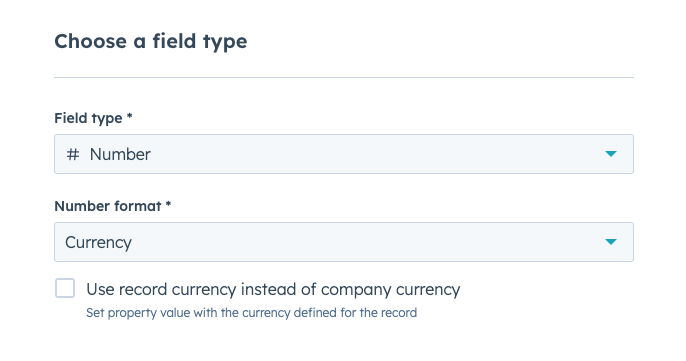Click the 'Choose a field type' heading
This screenshot has height=361, width=686.
pyautogui.click(x=150, y=42)
